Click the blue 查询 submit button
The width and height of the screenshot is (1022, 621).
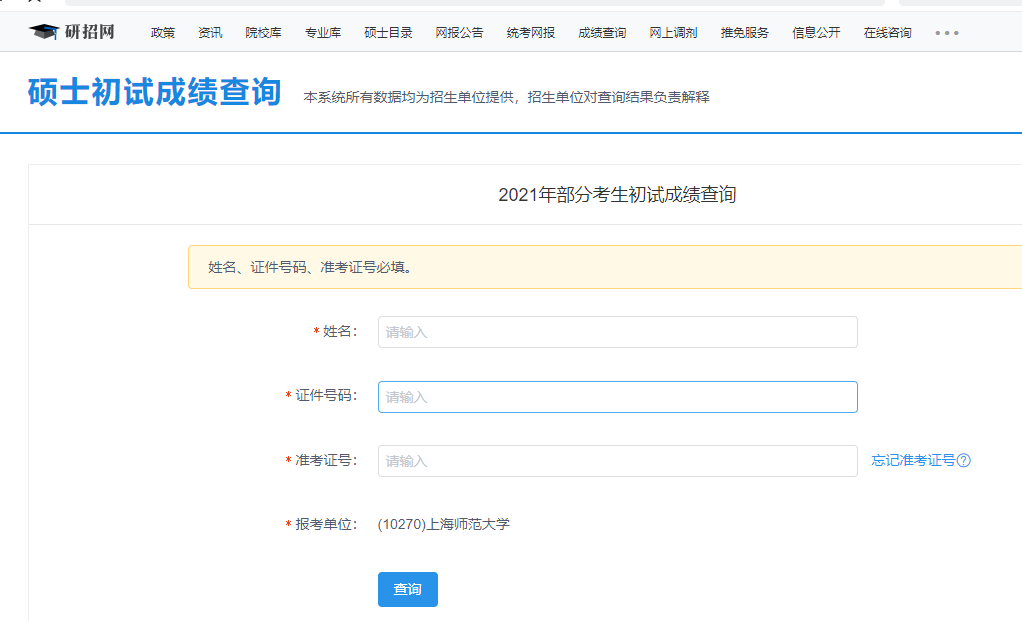(x=407, y=589)
